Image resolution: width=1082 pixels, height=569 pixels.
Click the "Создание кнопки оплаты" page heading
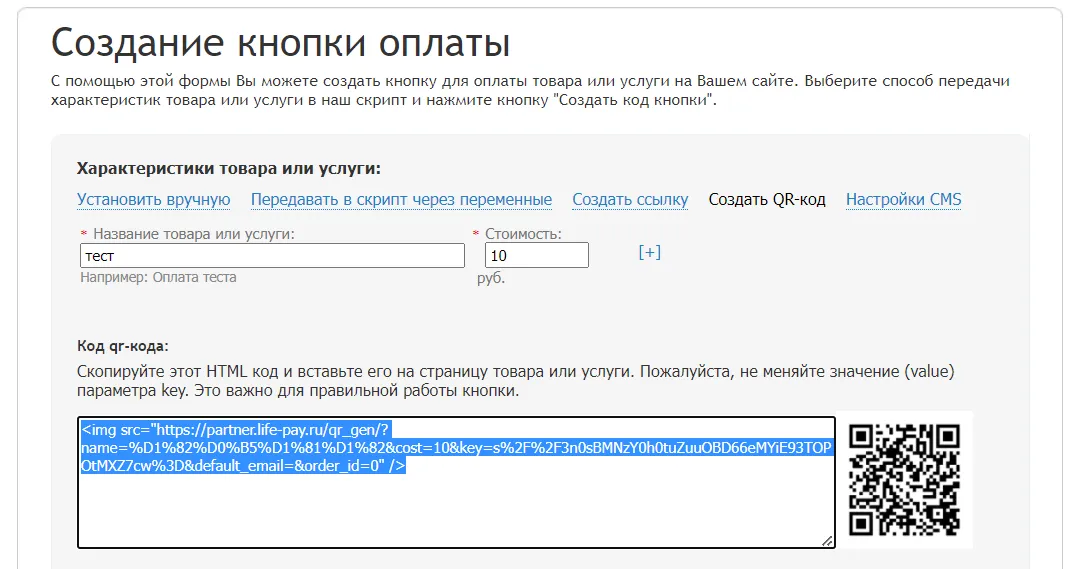point(280,43)
